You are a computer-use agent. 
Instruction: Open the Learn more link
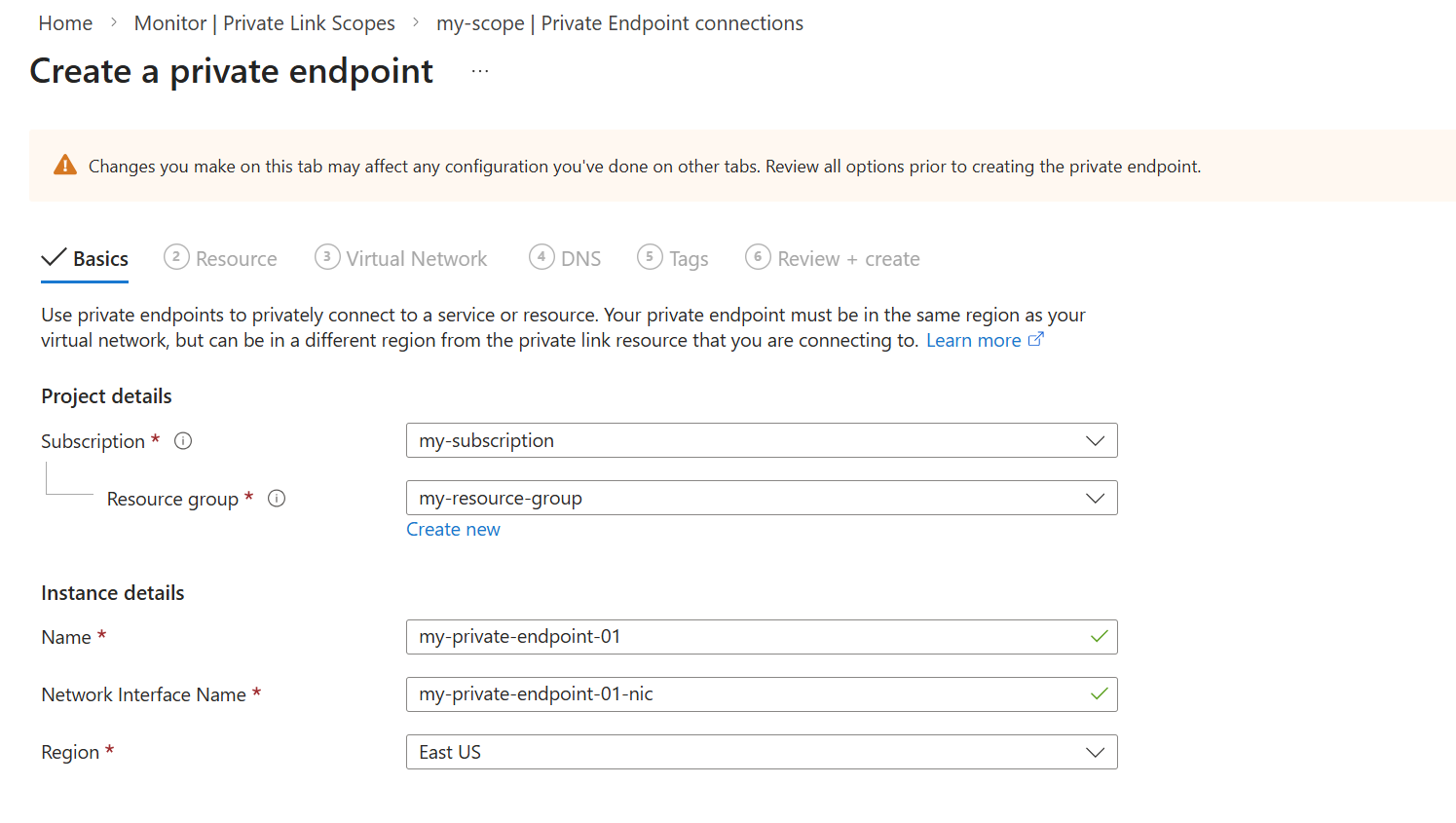(x=973, y=340)
